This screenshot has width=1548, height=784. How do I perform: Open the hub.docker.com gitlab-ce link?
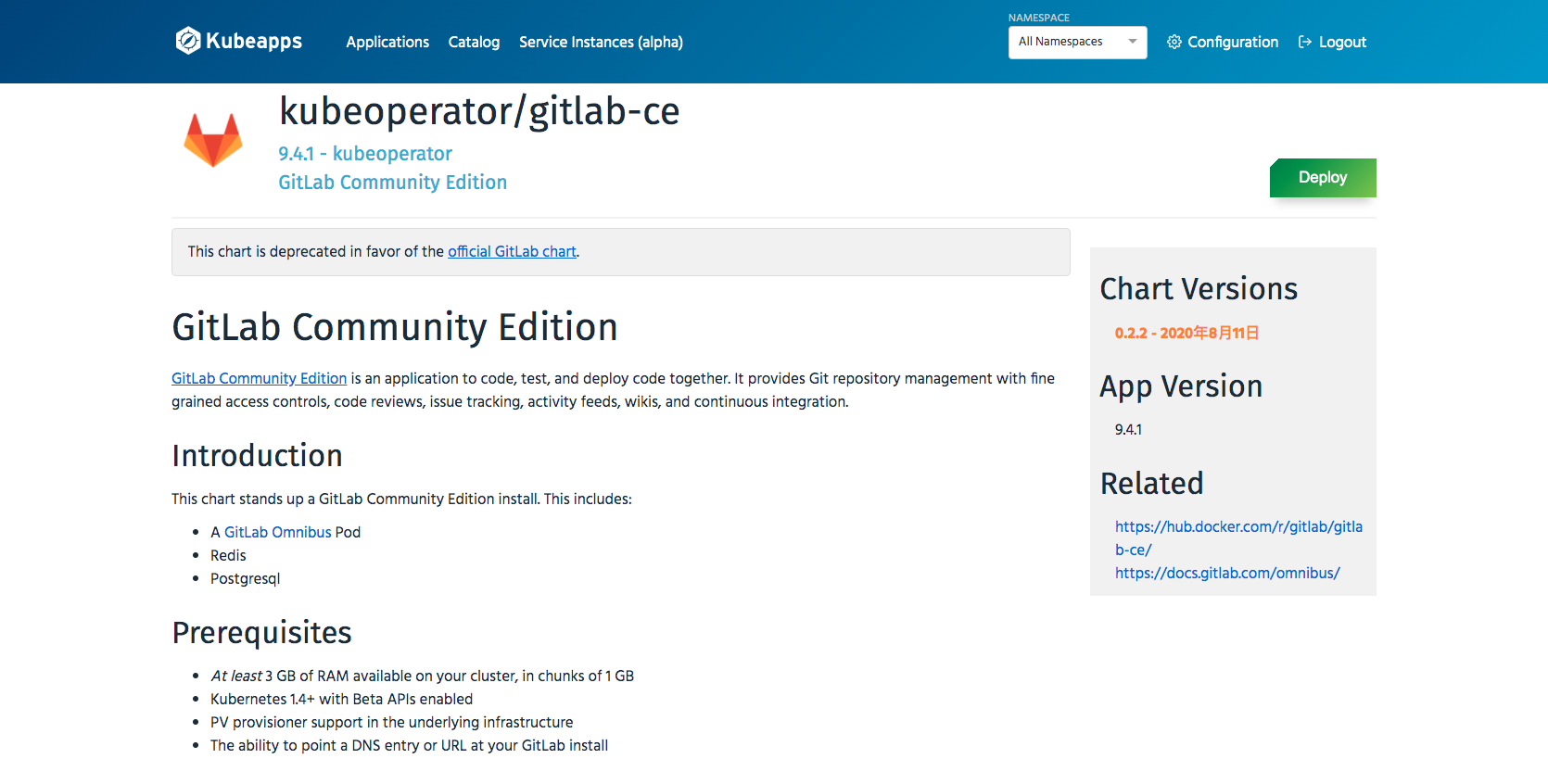tap(1238, 537)
